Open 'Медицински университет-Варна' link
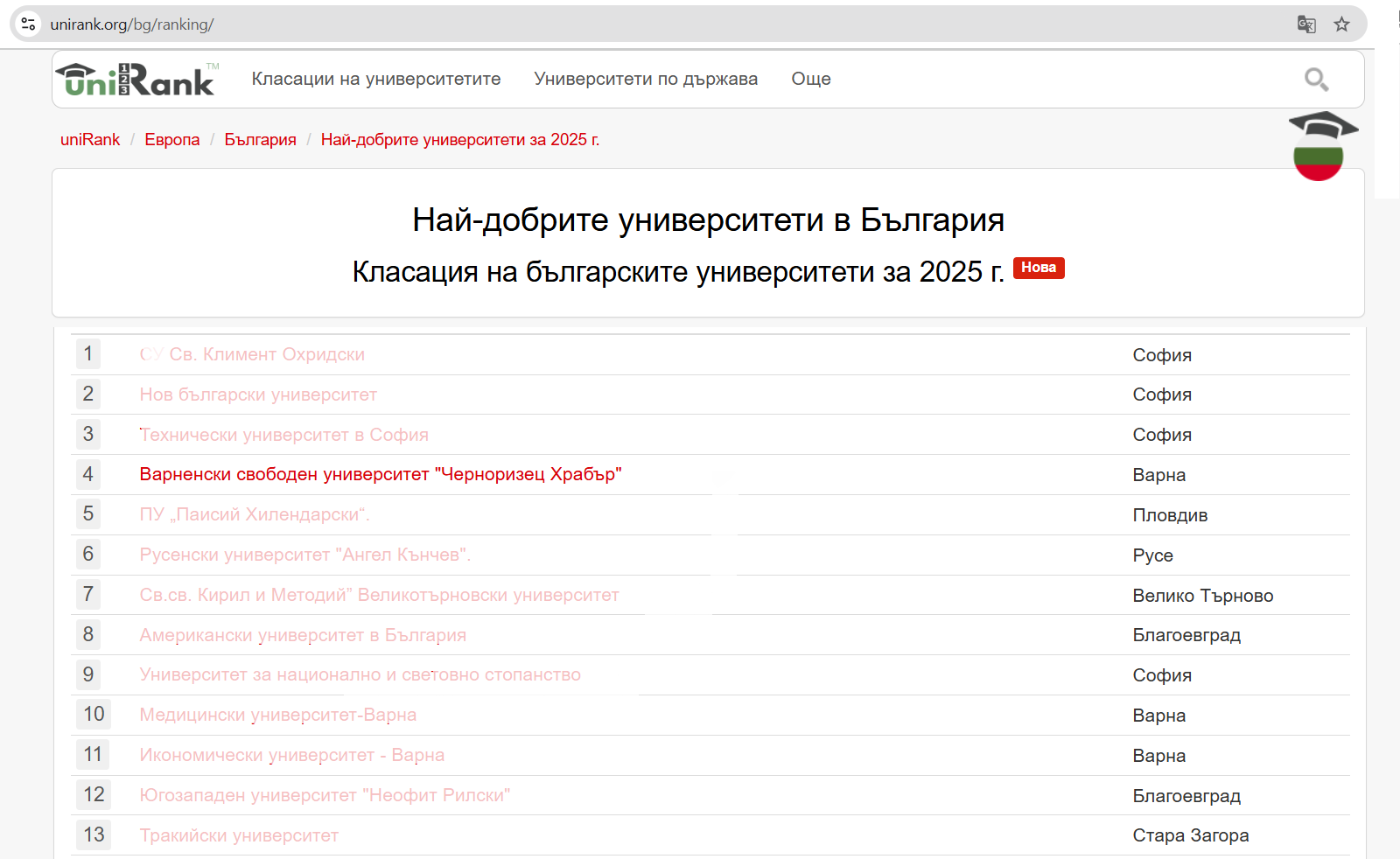Viewport: 1400px width, 859px height. coord(278,716)
